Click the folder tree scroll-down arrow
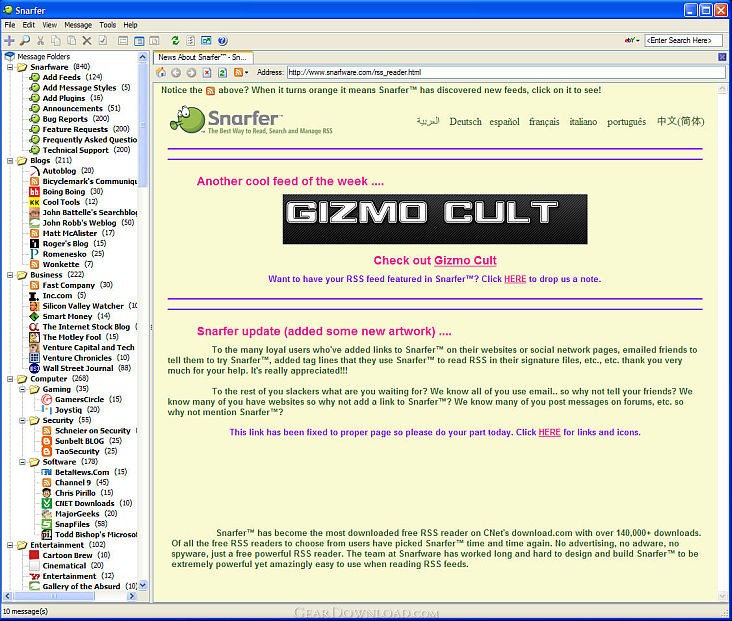The image size is (732, 621). [143, 585]
